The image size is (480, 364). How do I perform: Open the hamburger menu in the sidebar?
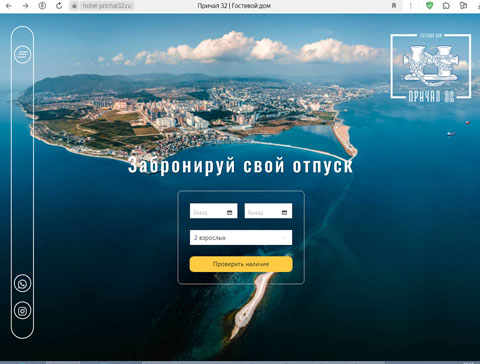(22, 54)
